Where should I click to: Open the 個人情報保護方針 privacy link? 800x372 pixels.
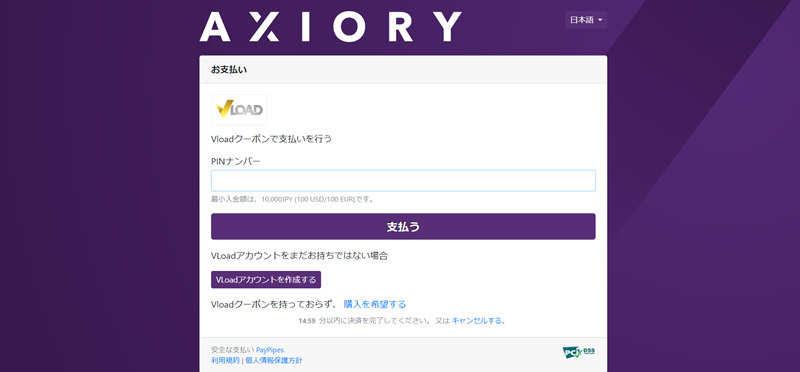(273, 360)
